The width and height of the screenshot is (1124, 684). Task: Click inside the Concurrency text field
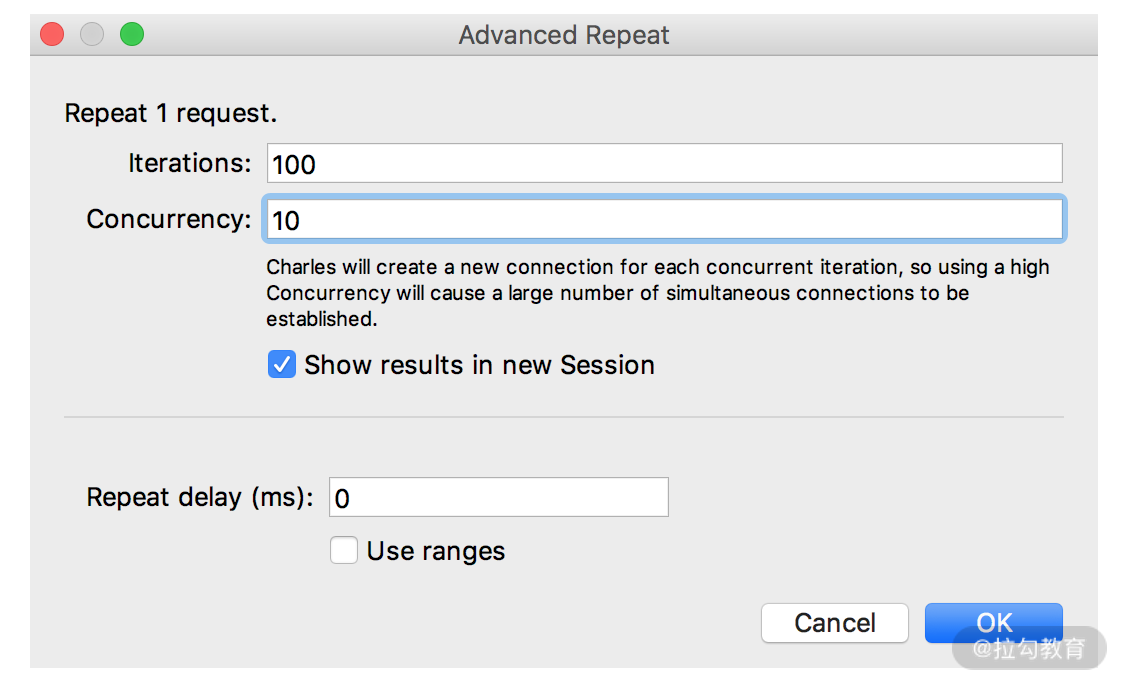pyautogui.click(x=665, y=219)
